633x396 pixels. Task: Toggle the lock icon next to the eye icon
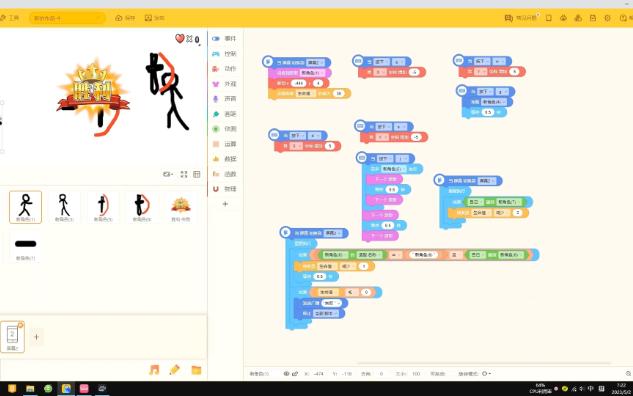[295, 374]
